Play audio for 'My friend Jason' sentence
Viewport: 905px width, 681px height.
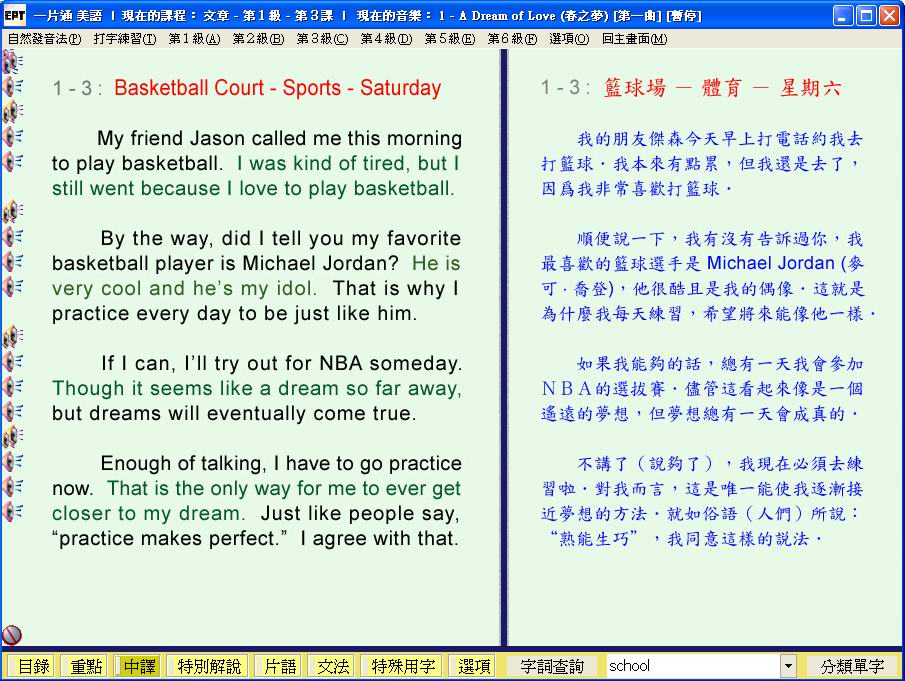coord(12,136)
